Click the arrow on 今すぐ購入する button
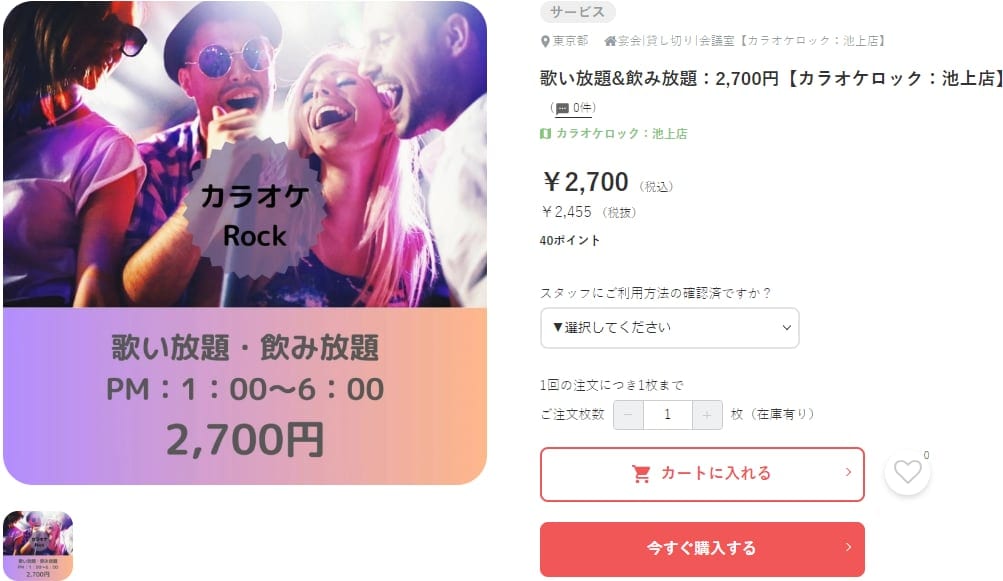The image size is (1003, 581). [x=848, y=547]
